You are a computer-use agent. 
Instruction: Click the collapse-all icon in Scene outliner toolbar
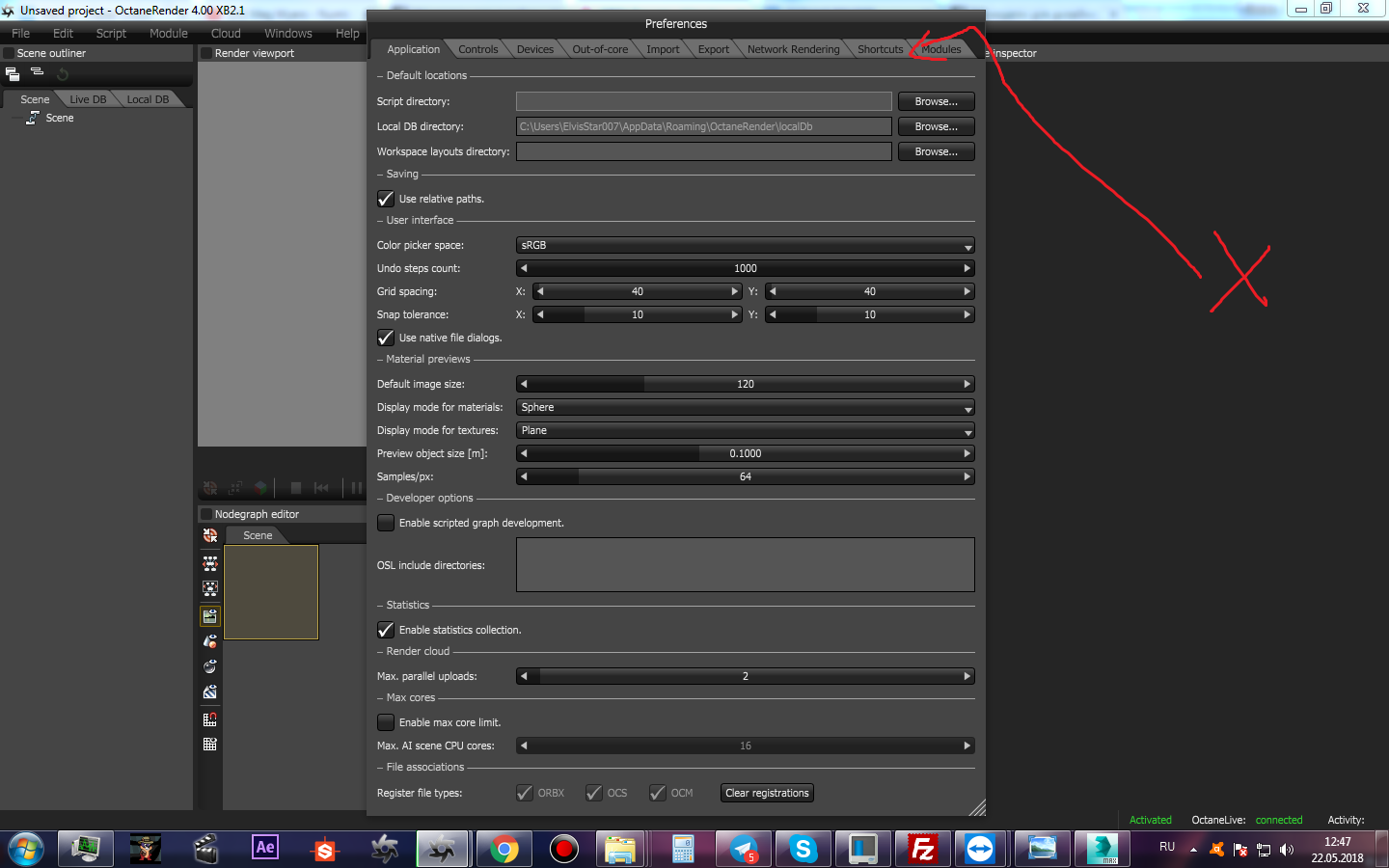[38, 72]
